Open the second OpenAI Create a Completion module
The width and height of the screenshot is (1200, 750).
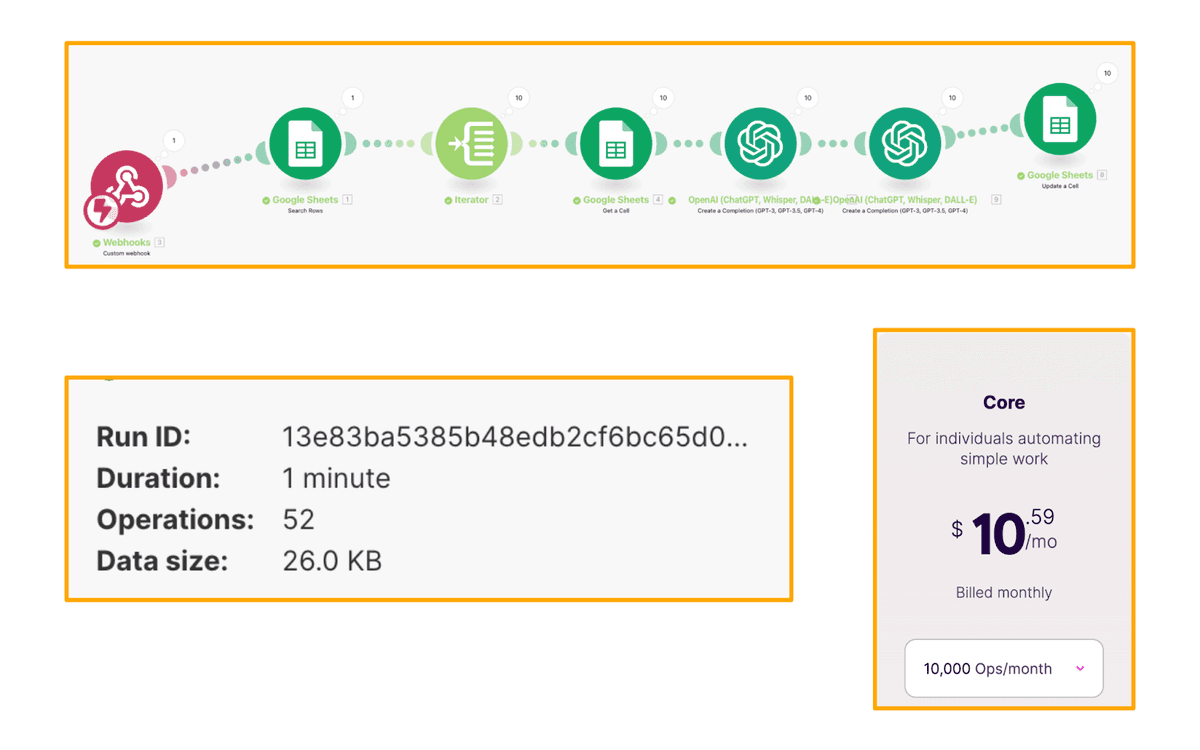(x=905, y=144)
